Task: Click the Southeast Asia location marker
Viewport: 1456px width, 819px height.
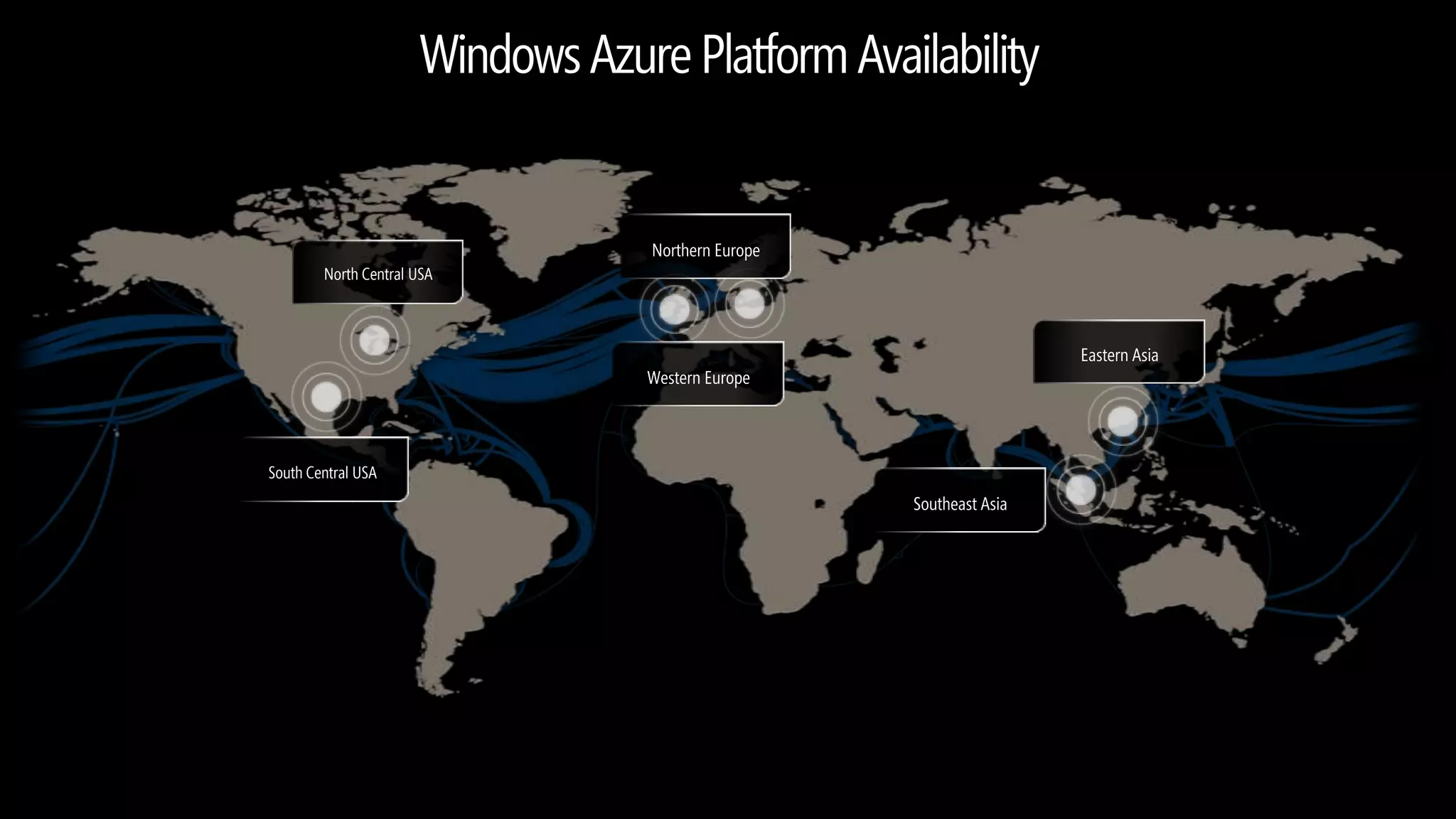Action: [x=1081, y=489]
